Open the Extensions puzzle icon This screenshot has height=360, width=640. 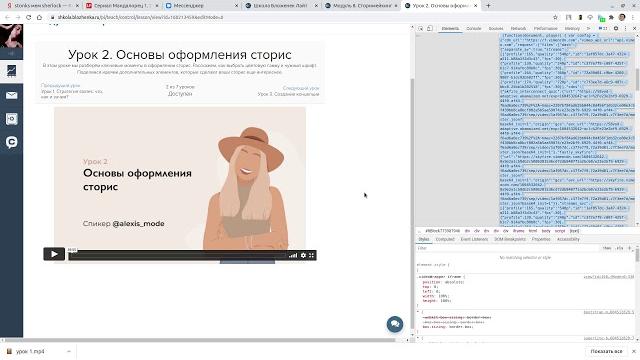(611, 17)
